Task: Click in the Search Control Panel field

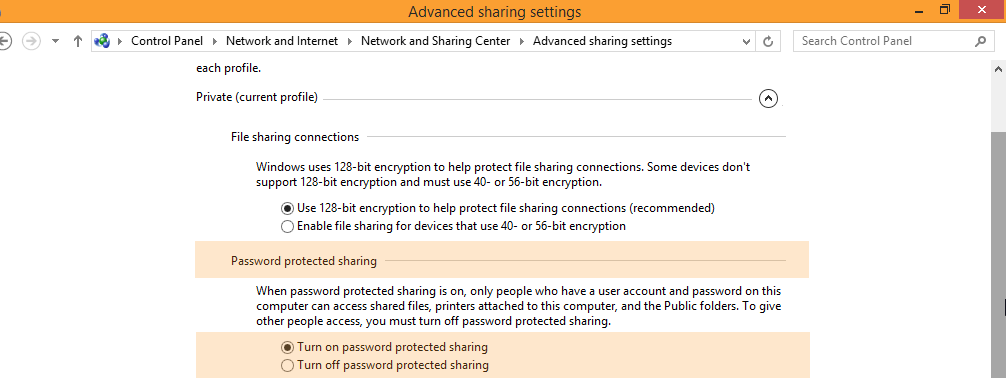Action: pos(885,41)
